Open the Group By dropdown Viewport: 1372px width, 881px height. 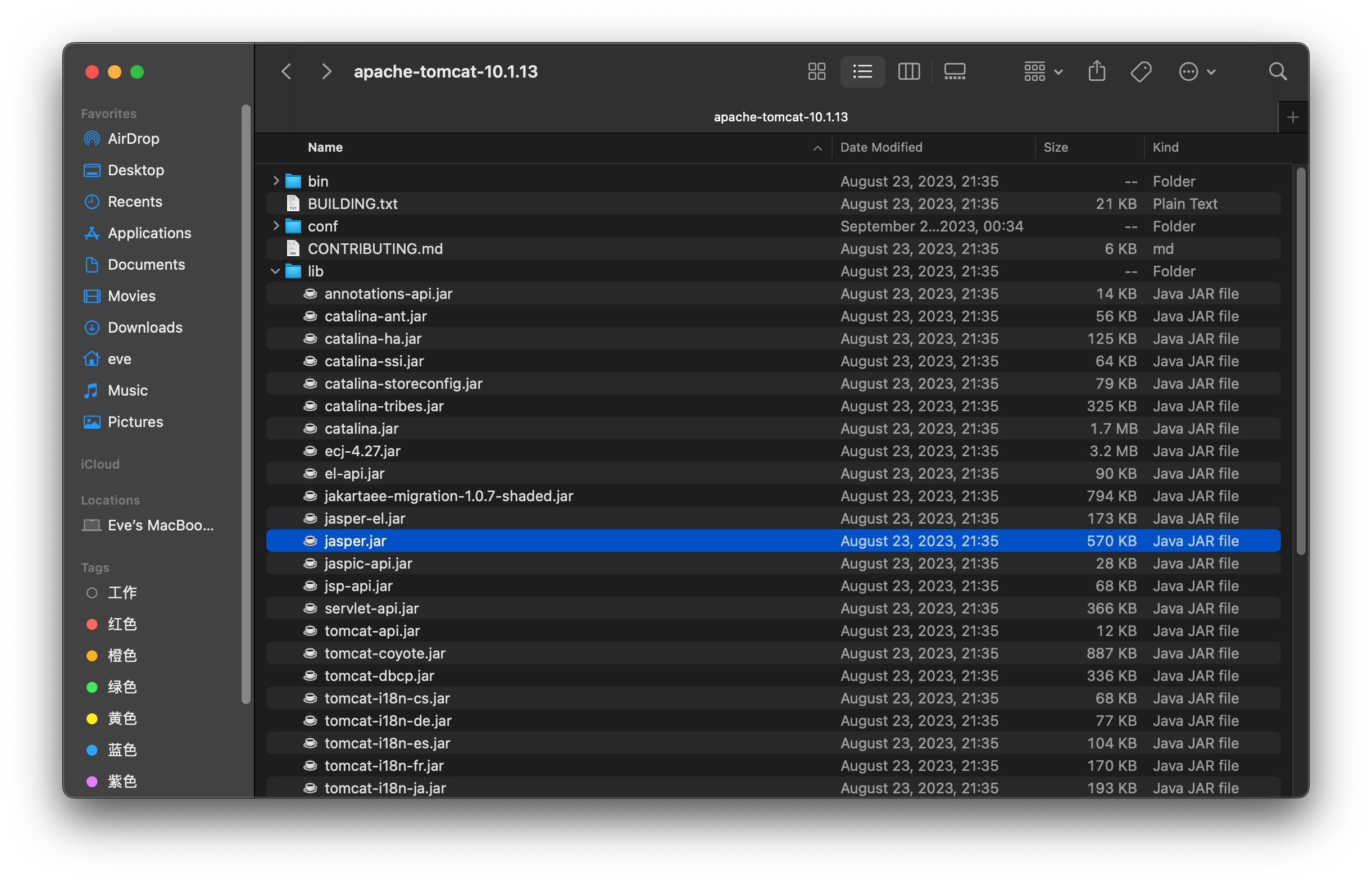[1042, 71]
